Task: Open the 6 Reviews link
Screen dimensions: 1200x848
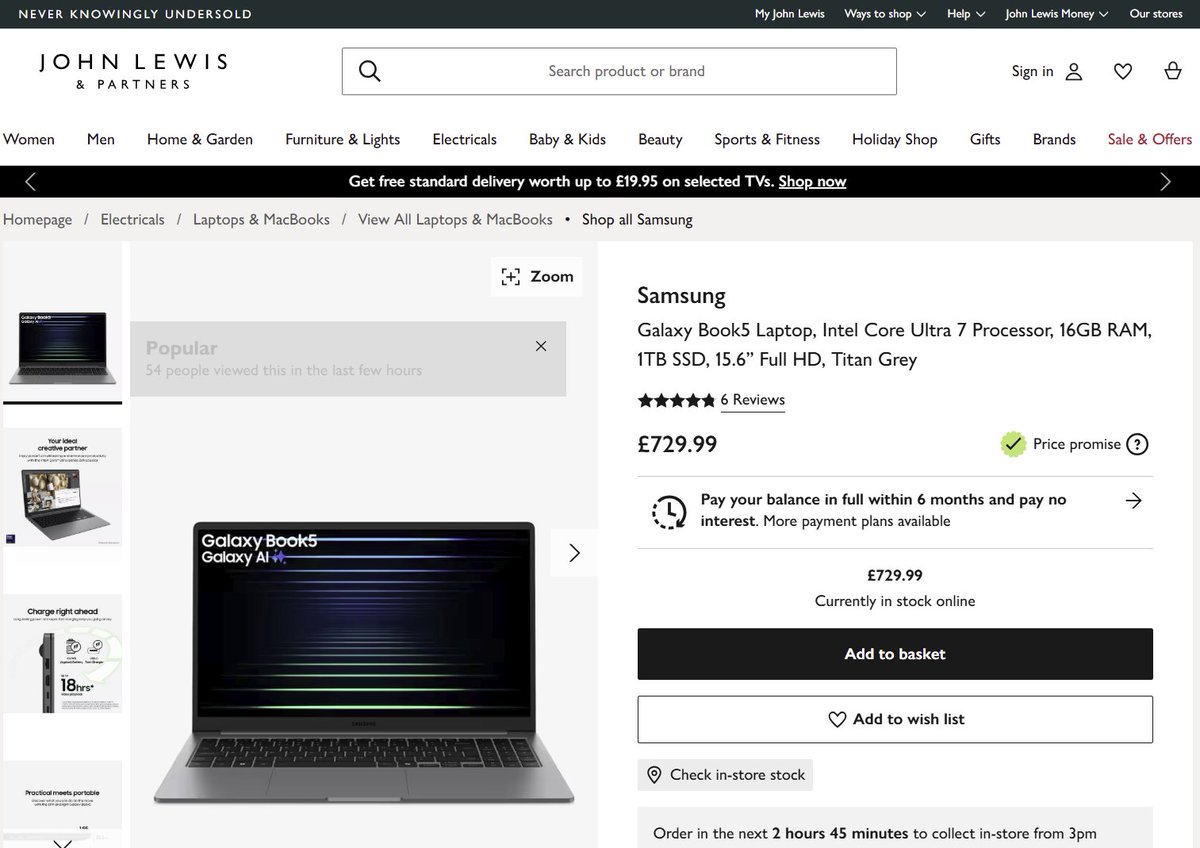Action: (x=752, y=400)
